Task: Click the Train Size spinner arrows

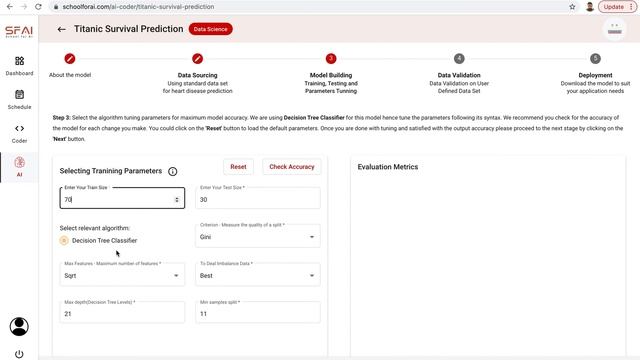Action: click(x=177, y=200)
